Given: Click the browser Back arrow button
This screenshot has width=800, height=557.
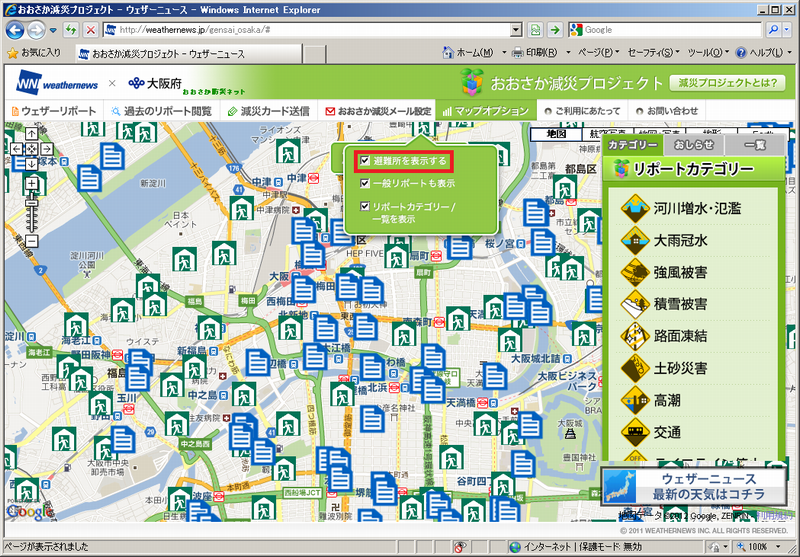Looking at the screenshot, I should click(x=15, y=30).
